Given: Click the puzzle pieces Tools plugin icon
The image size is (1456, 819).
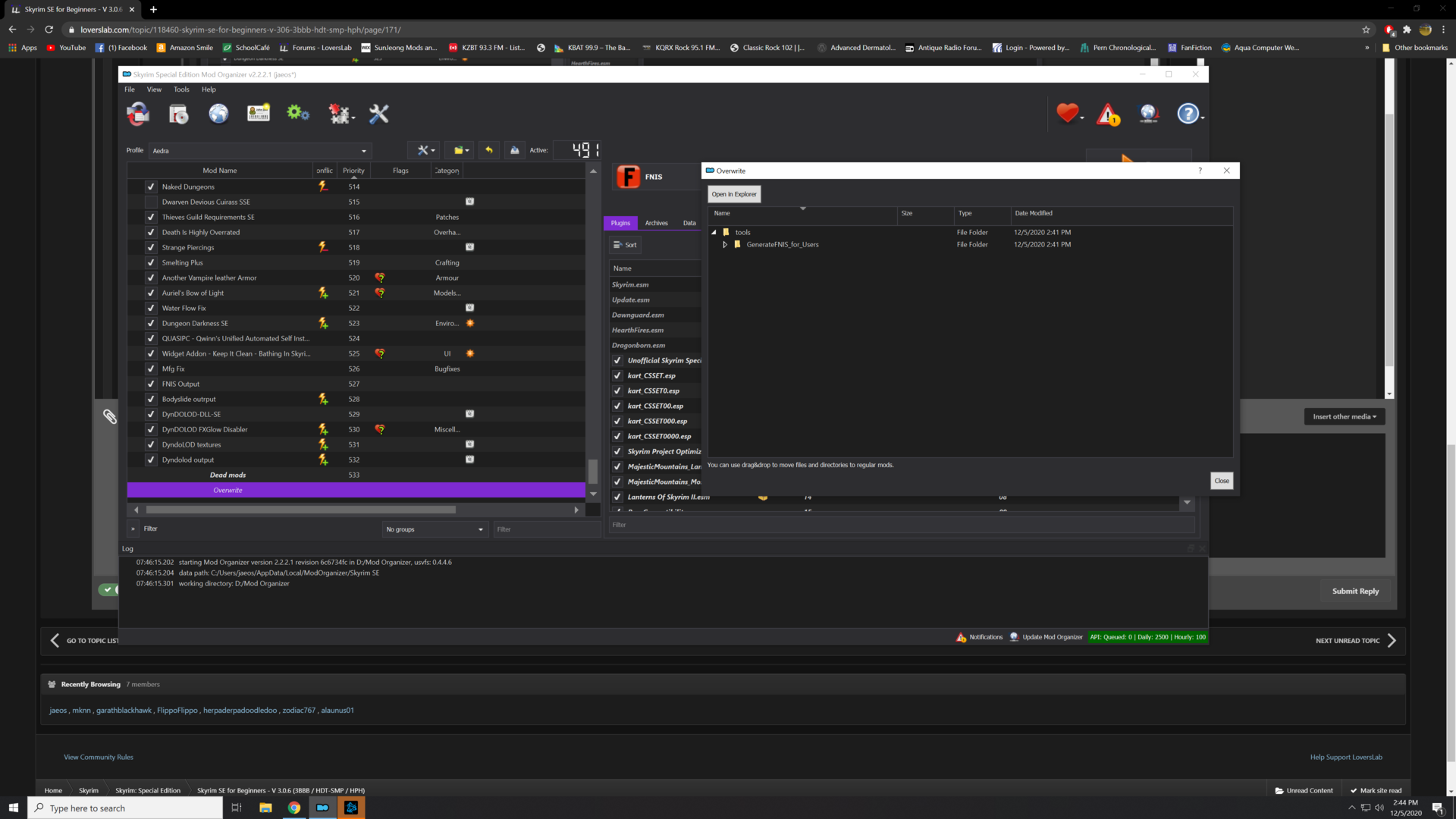Looking at the screenshot, I should point(340,114).
